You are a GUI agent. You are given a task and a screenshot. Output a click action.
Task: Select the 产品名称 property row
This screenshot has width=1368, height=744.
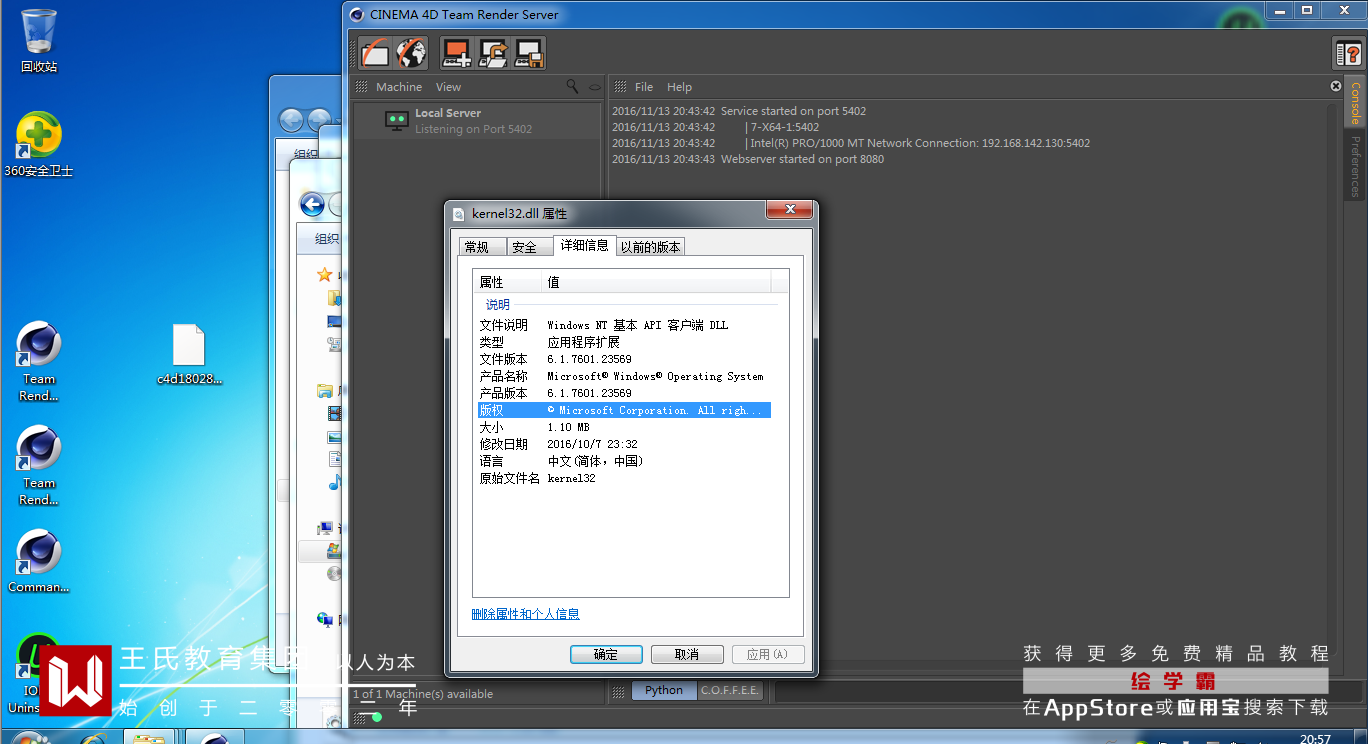click(624, 376)
